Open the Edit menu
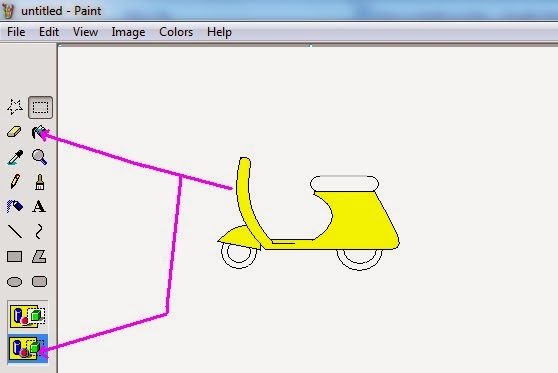 coord(49,32)
